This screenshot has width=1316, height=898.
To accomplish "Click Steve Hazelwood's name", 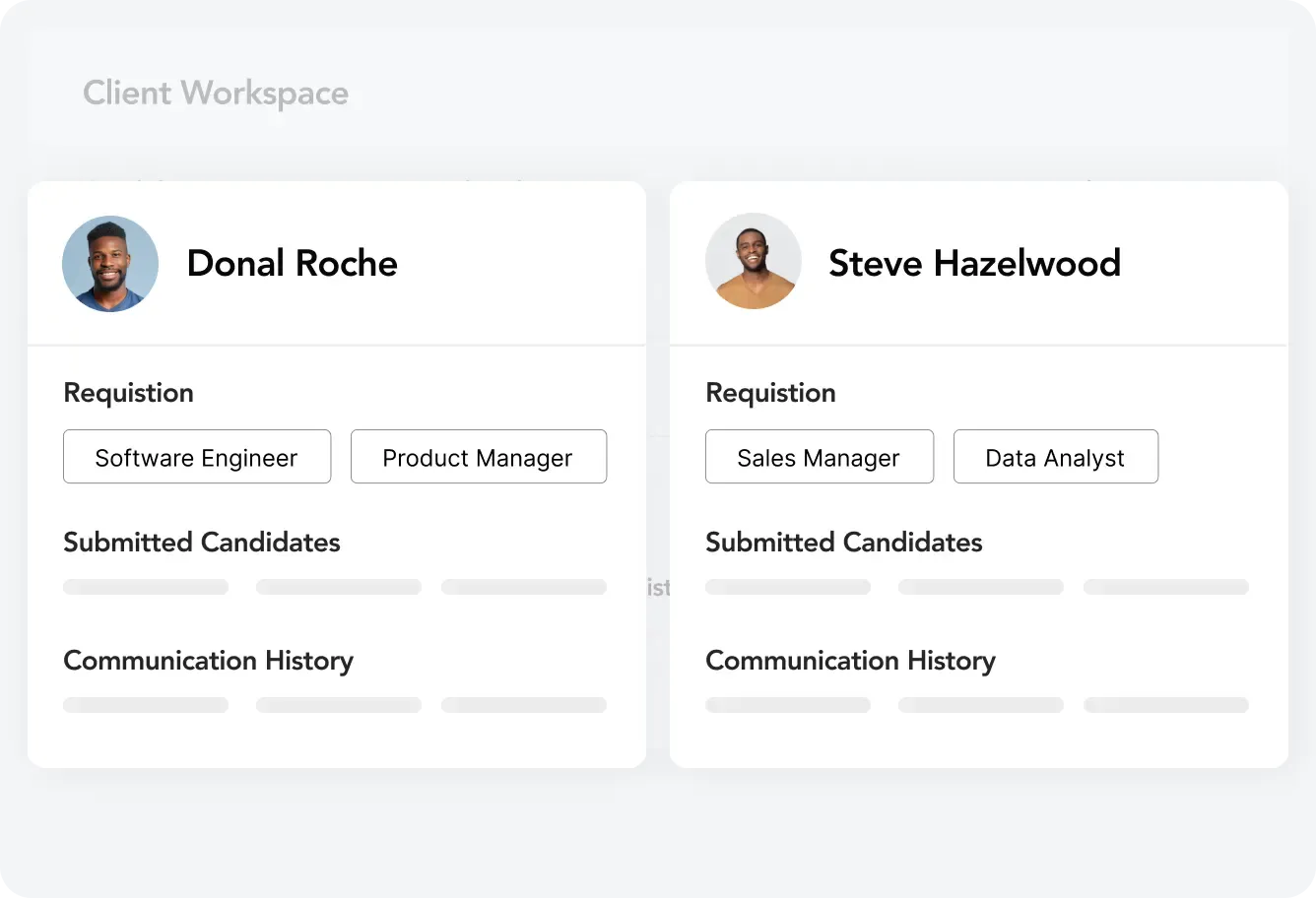I will (x=975, y=263).
